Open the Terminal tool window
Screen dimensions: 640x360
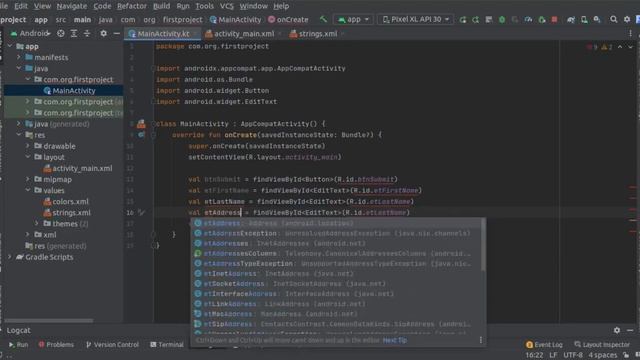(x=167, y=344)
